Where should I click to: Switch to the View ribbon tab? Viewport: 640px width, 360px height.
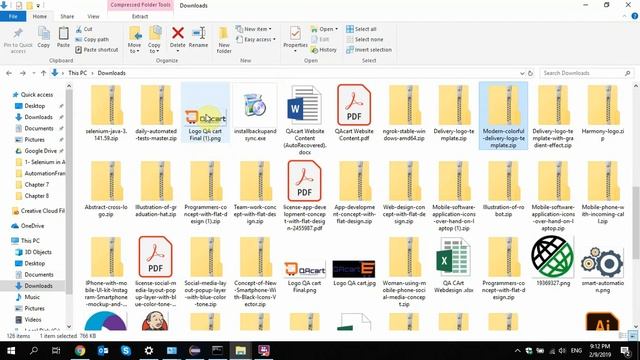pos(93,17)
